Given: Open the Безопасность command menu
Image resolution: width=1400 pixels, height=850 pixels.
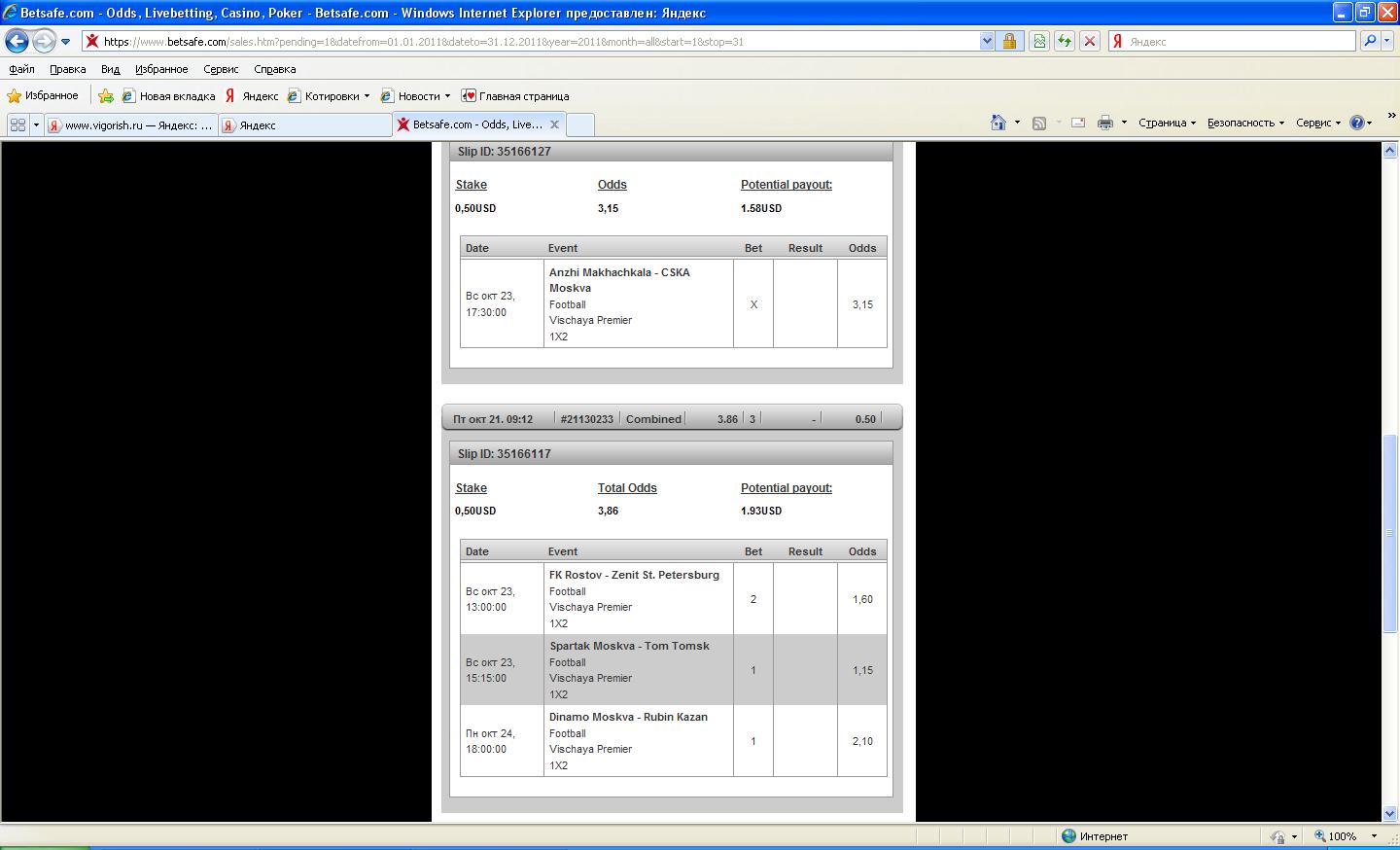Looking at the screenshot, I should point(1245,123).
